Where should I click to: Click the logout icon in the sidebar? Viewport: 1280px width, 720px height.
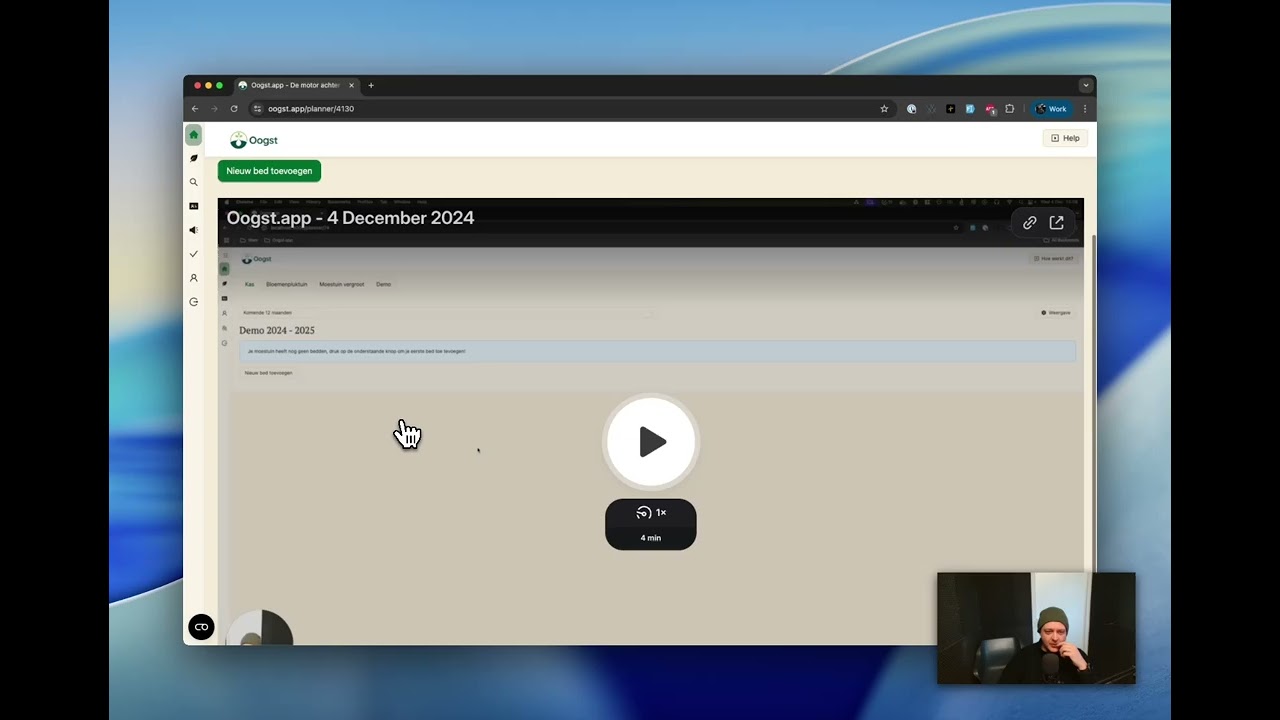tap(194, 302)
